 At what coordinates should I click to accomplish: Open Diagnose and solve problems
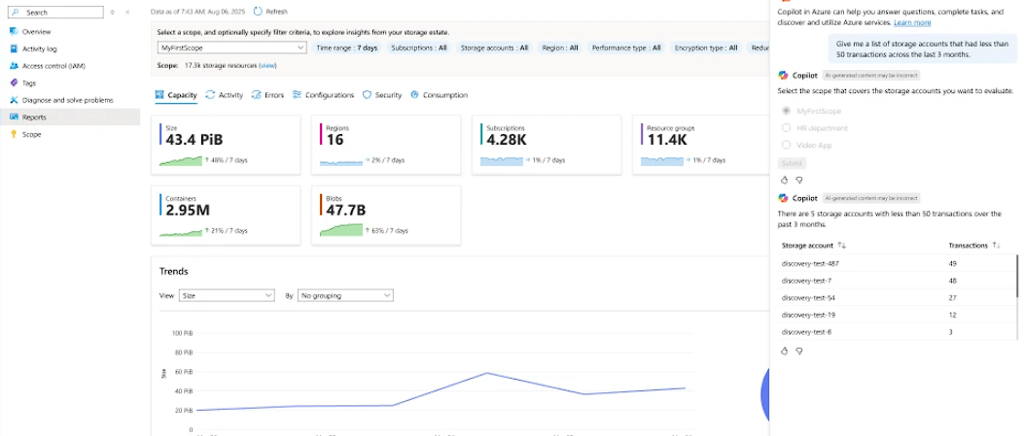pos(70,100)
